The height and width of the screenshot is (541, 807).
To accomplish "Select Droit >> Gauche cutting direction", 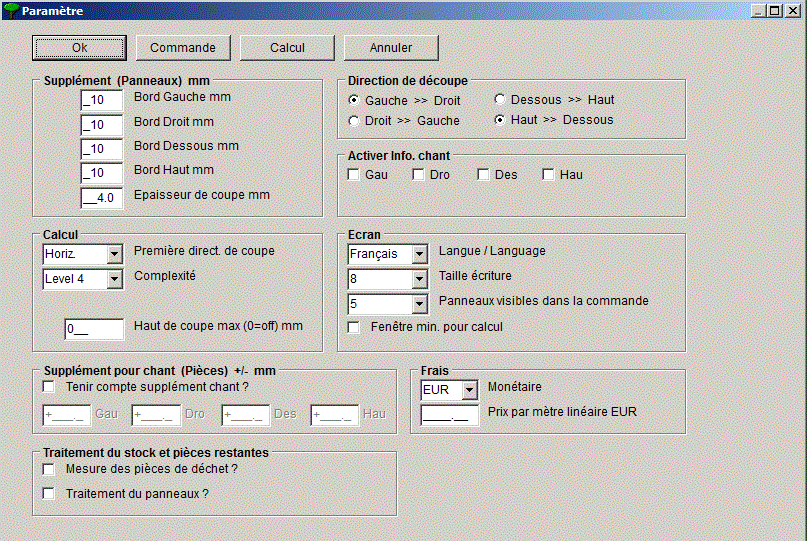I will 354,121.
